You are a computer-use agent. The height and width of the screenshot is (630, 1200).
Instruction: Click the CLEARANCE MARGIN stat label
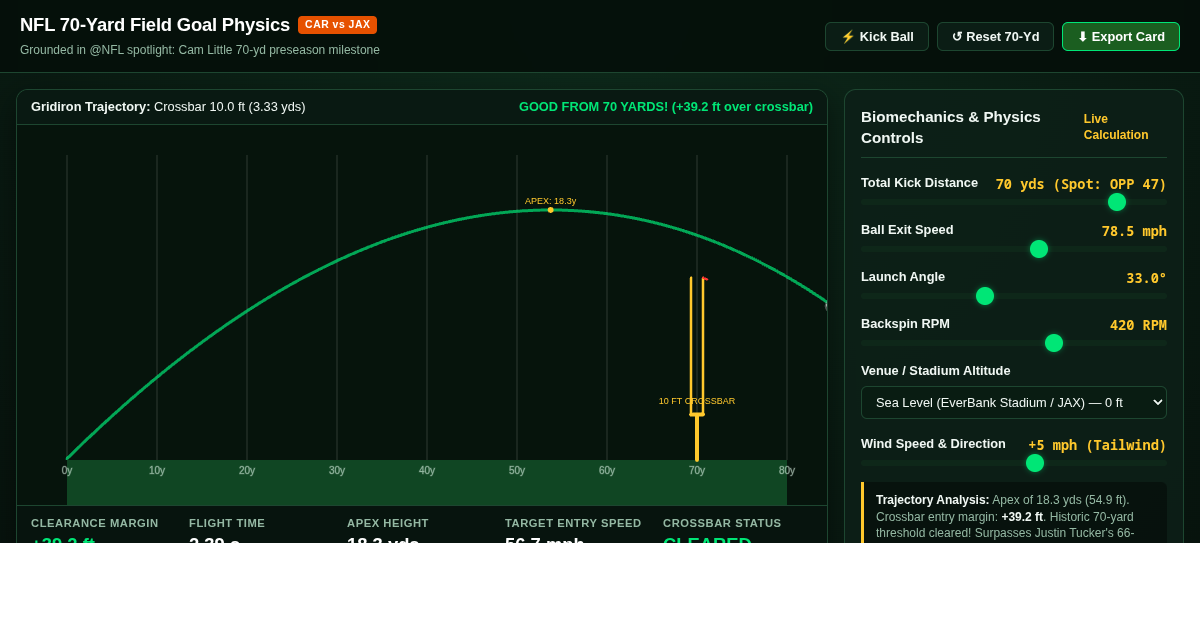tap(95, 523)
